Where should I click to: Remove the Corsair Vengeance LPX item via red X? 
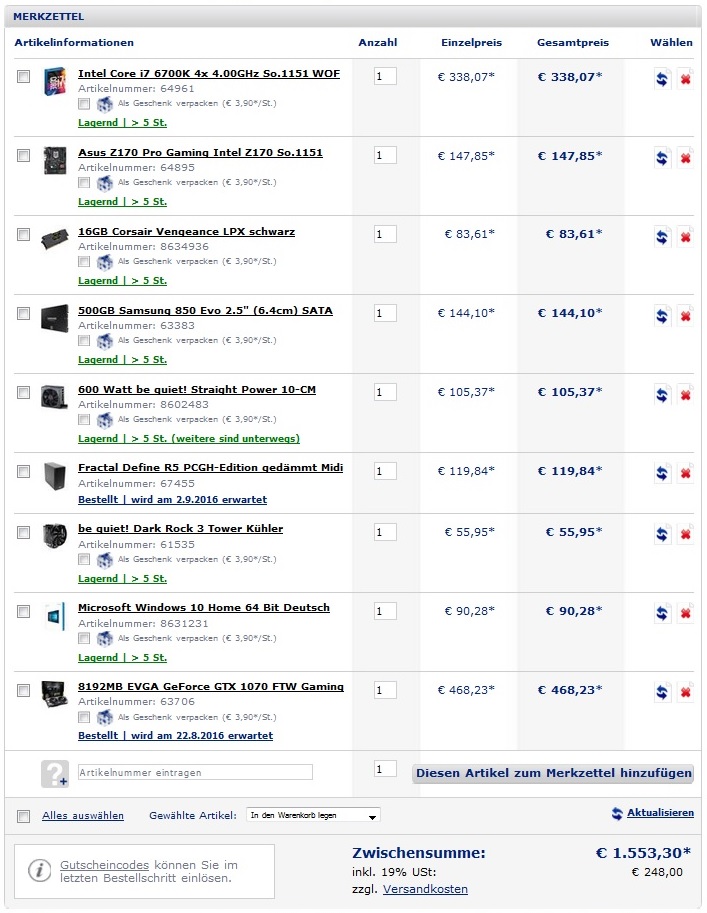[x=685, y=236]
